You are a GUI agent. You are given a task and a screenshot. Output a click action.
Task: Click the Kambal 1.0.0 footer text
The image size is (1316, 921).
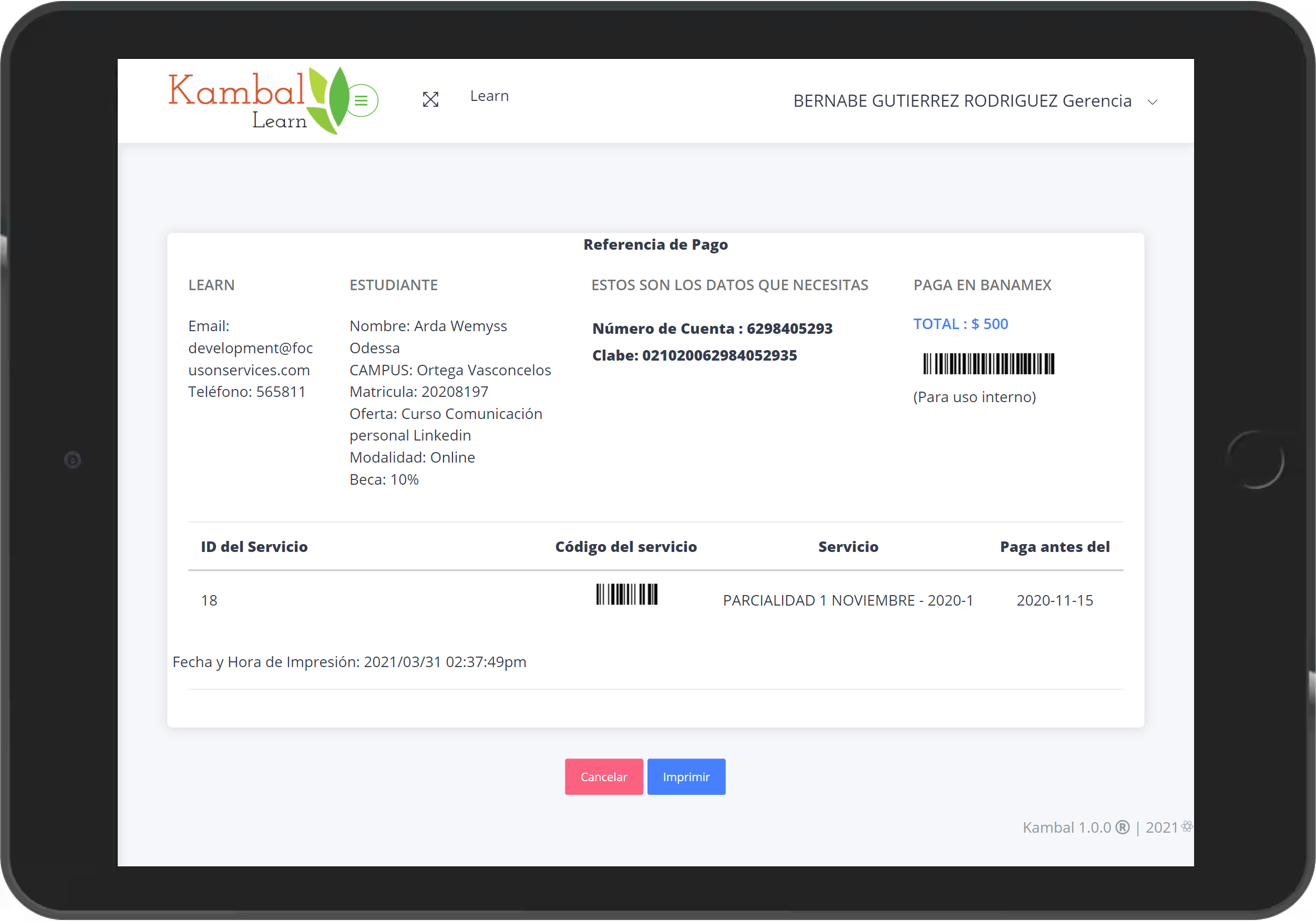(1067, 827)
